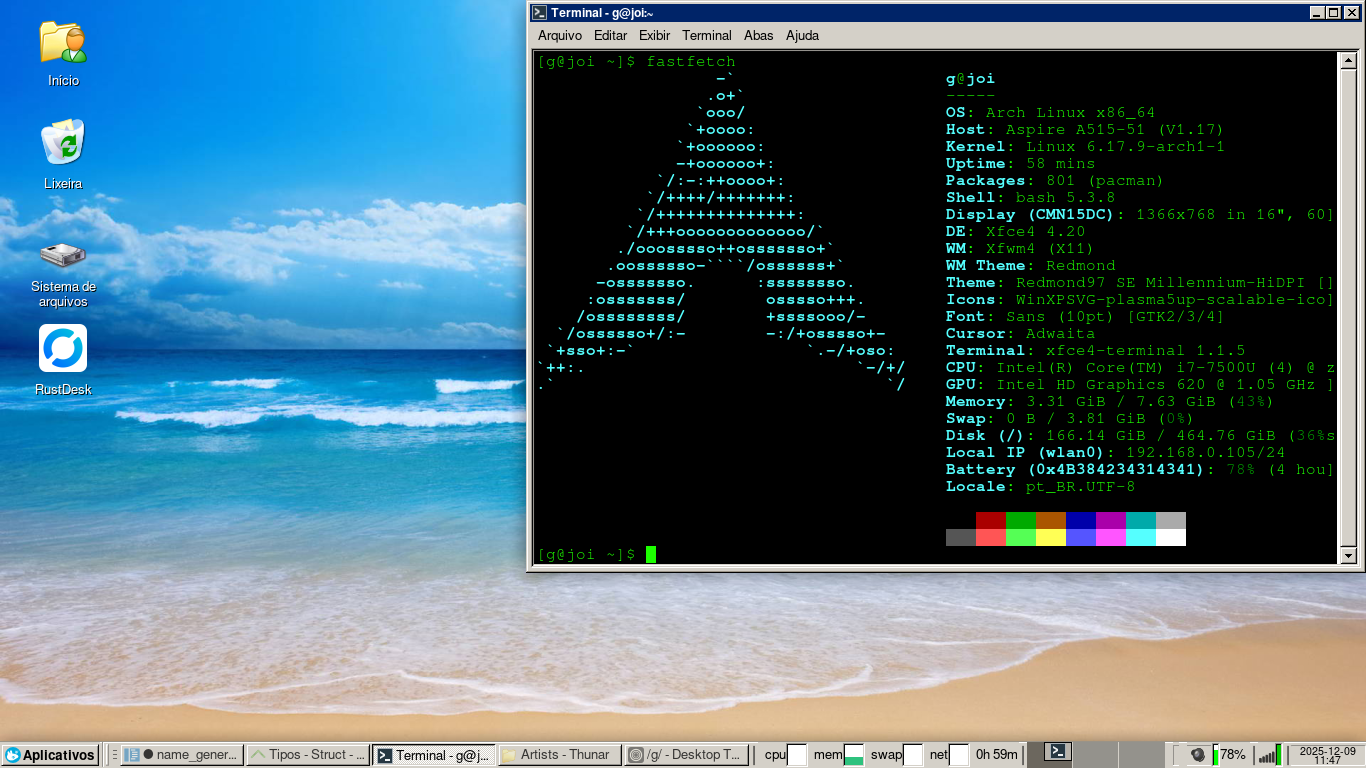Open the Arquivo menu in Terminal
The image size is (1366, 768).
560,35
